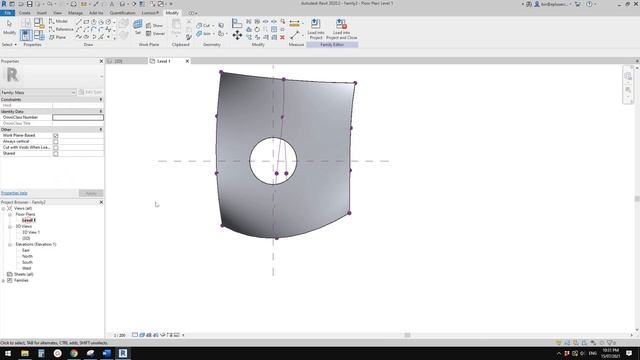Viewport: 640px width, 360px height.
Task: Toggle the Always vertical checkbox
Action: pyautogui.click(x=56, y=142)
